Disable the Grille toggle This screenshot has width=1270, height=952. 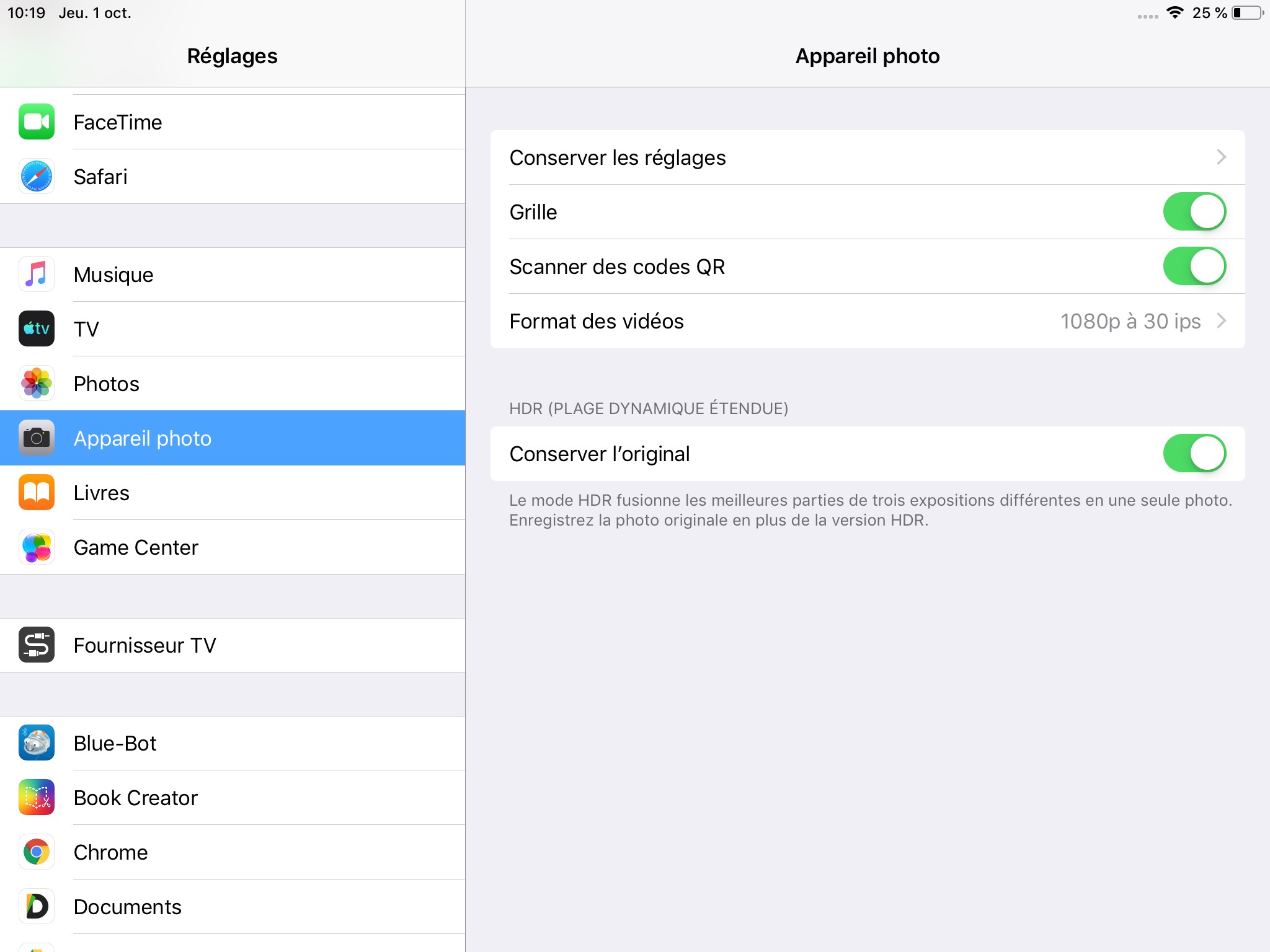(1194, 212)
